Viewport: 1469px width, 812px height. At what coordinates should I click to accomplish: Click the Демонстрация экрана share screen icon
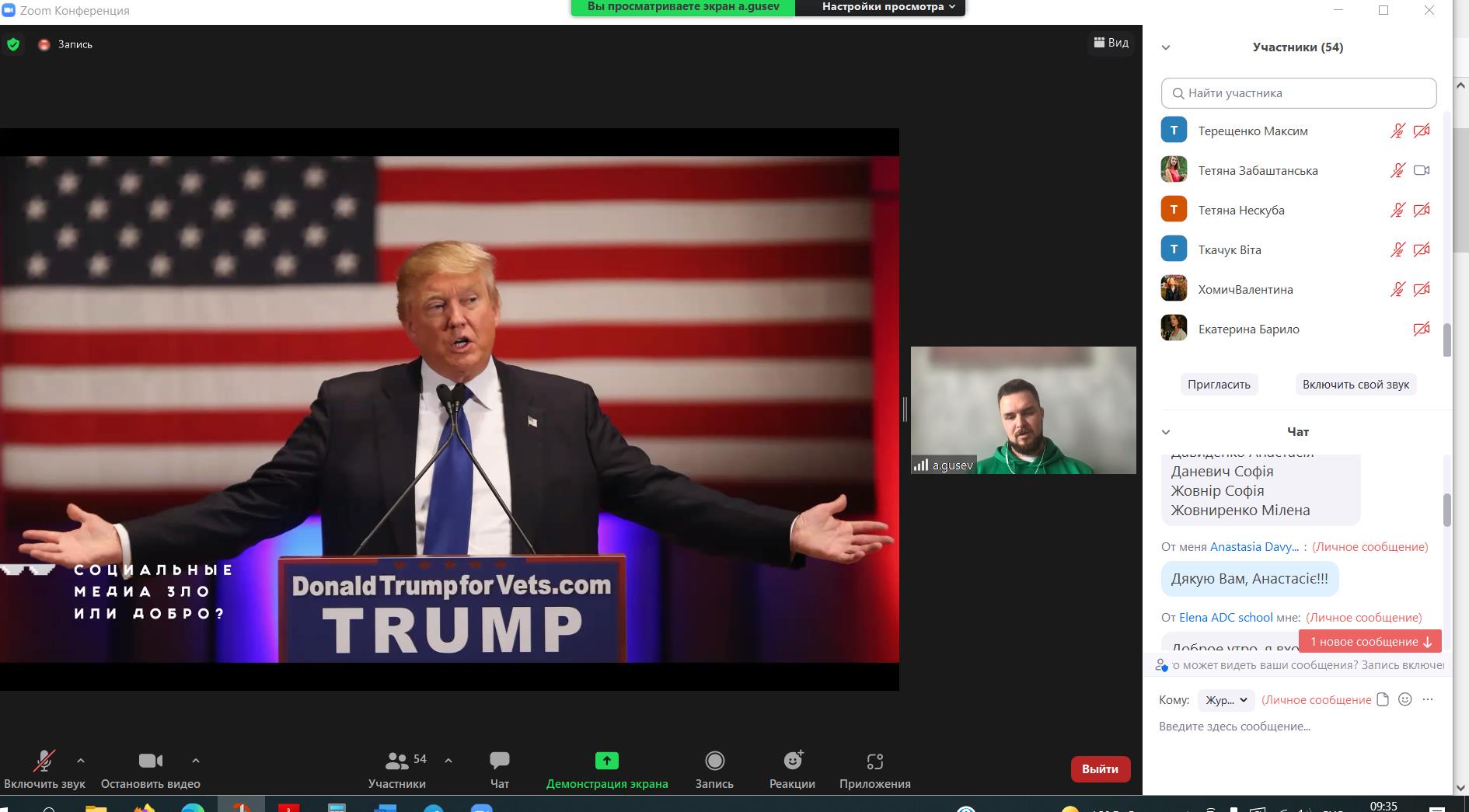click(606, 761)
